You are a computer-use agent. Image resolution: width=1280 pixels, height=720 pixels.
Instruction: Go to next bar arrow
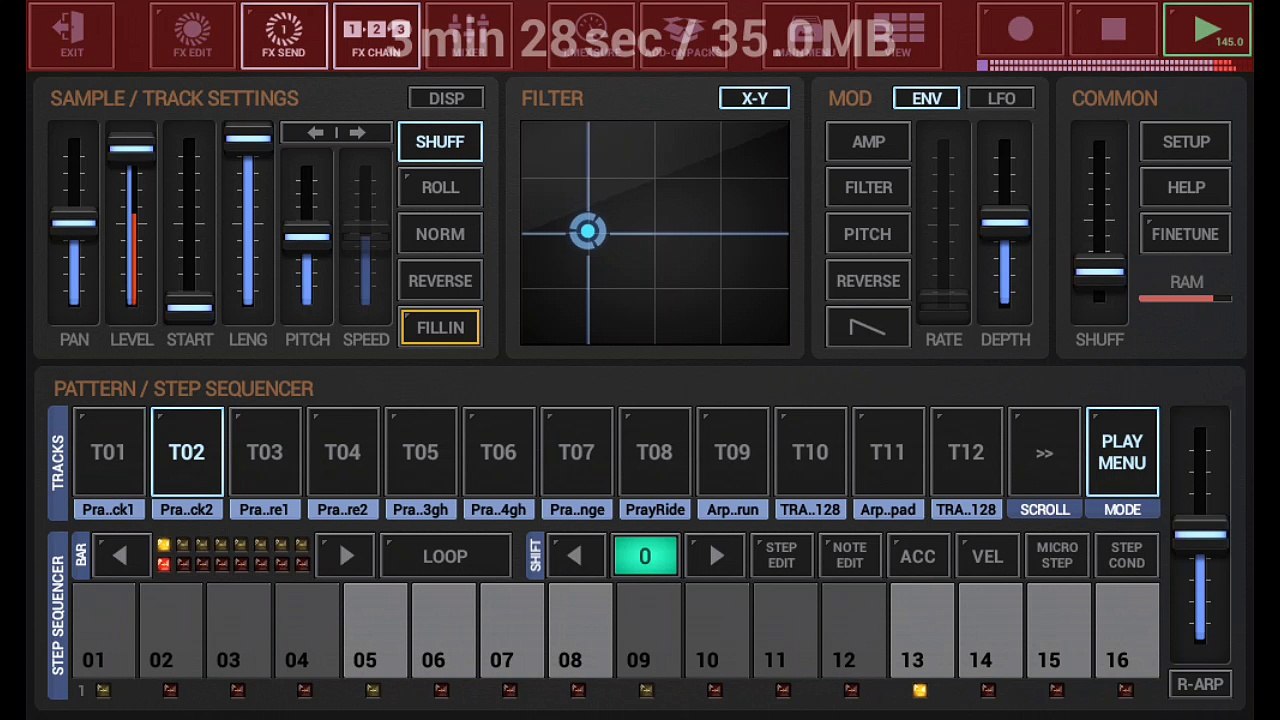346,556
